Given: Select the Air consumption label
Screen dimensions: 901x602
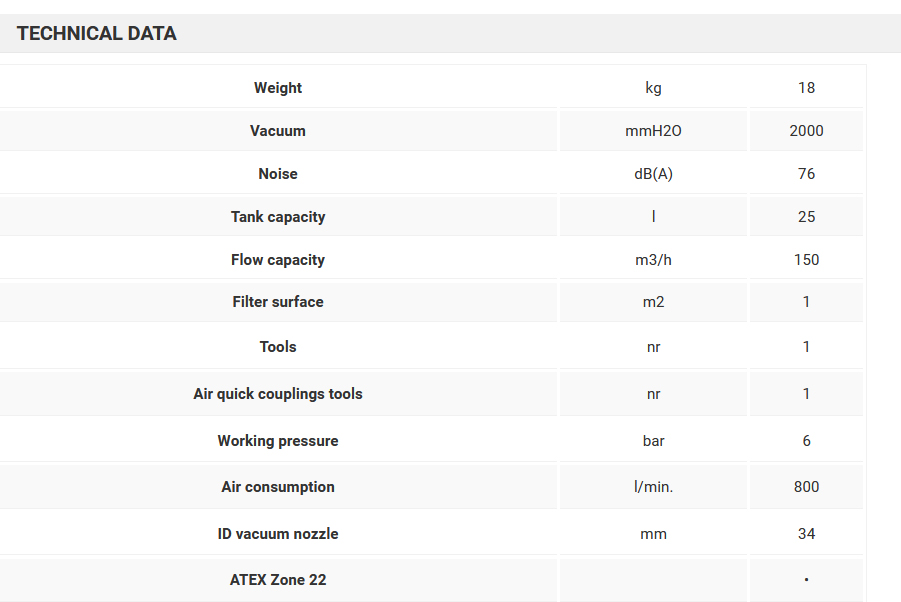Looking at the screenshot, I should click(278, 487).
